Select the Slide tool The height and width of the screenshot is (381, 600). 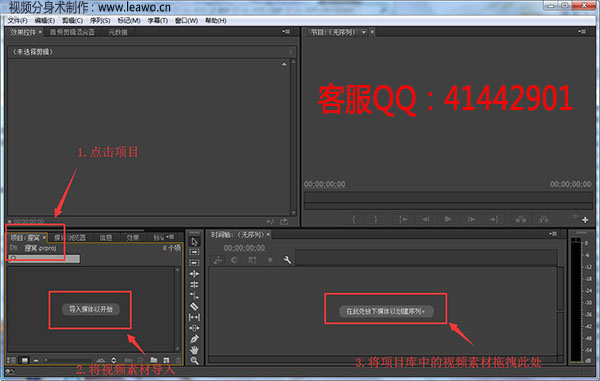pos(194,328)
